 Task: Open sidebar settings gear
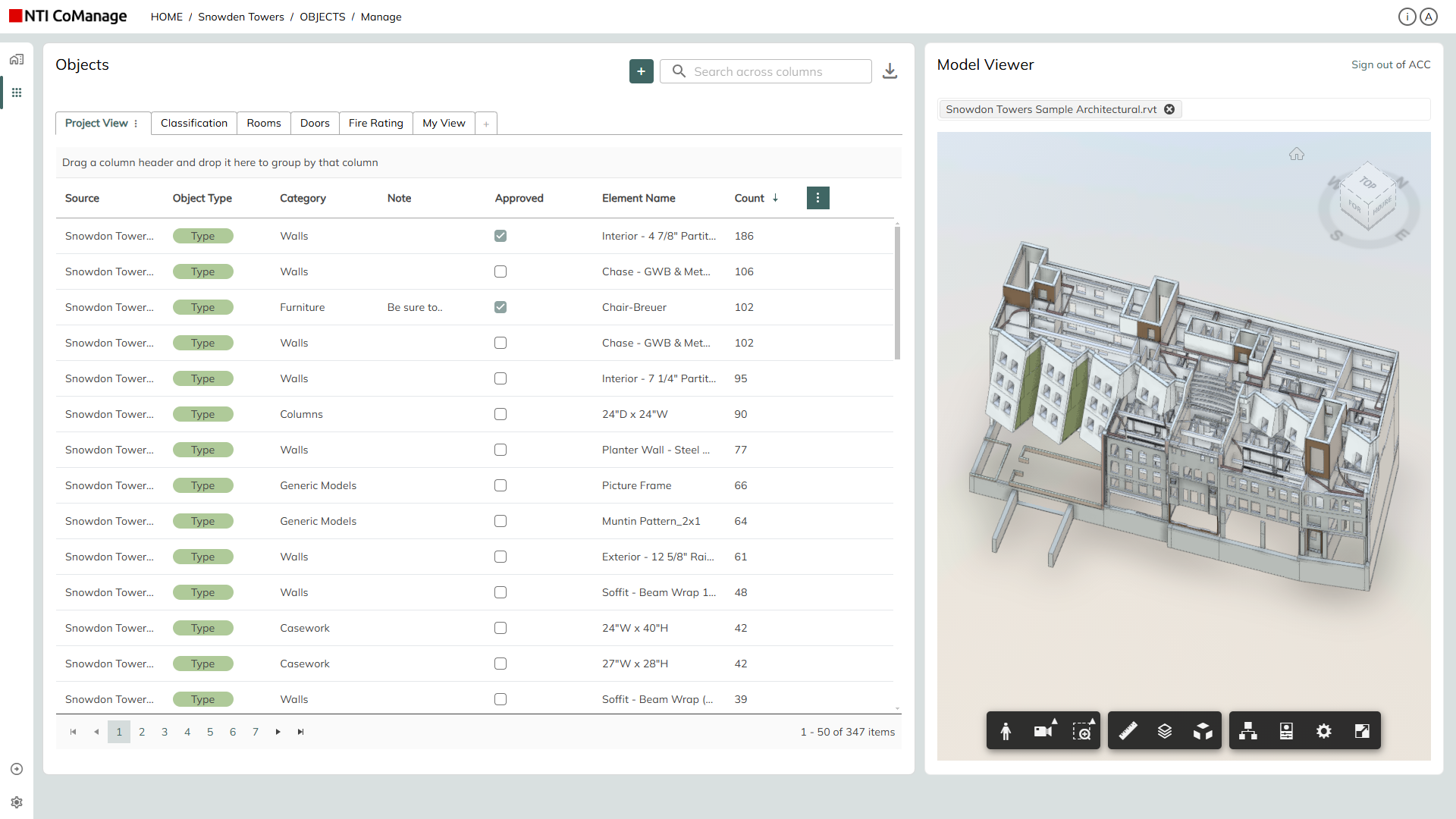tap(17, 802)
